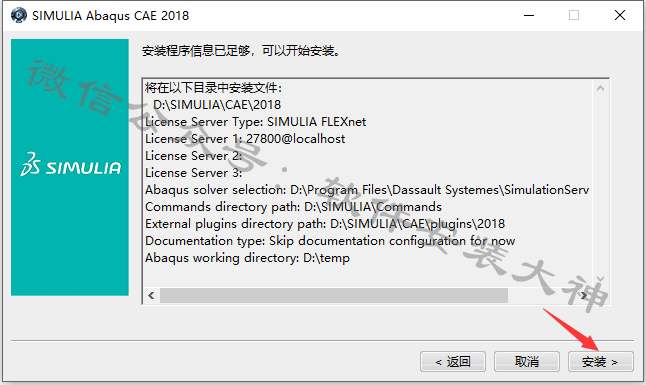Click the License Server 1: 27800@localhost line
Image resolution: width=646 pixels, height=385 pixels.
coord(245,139)
